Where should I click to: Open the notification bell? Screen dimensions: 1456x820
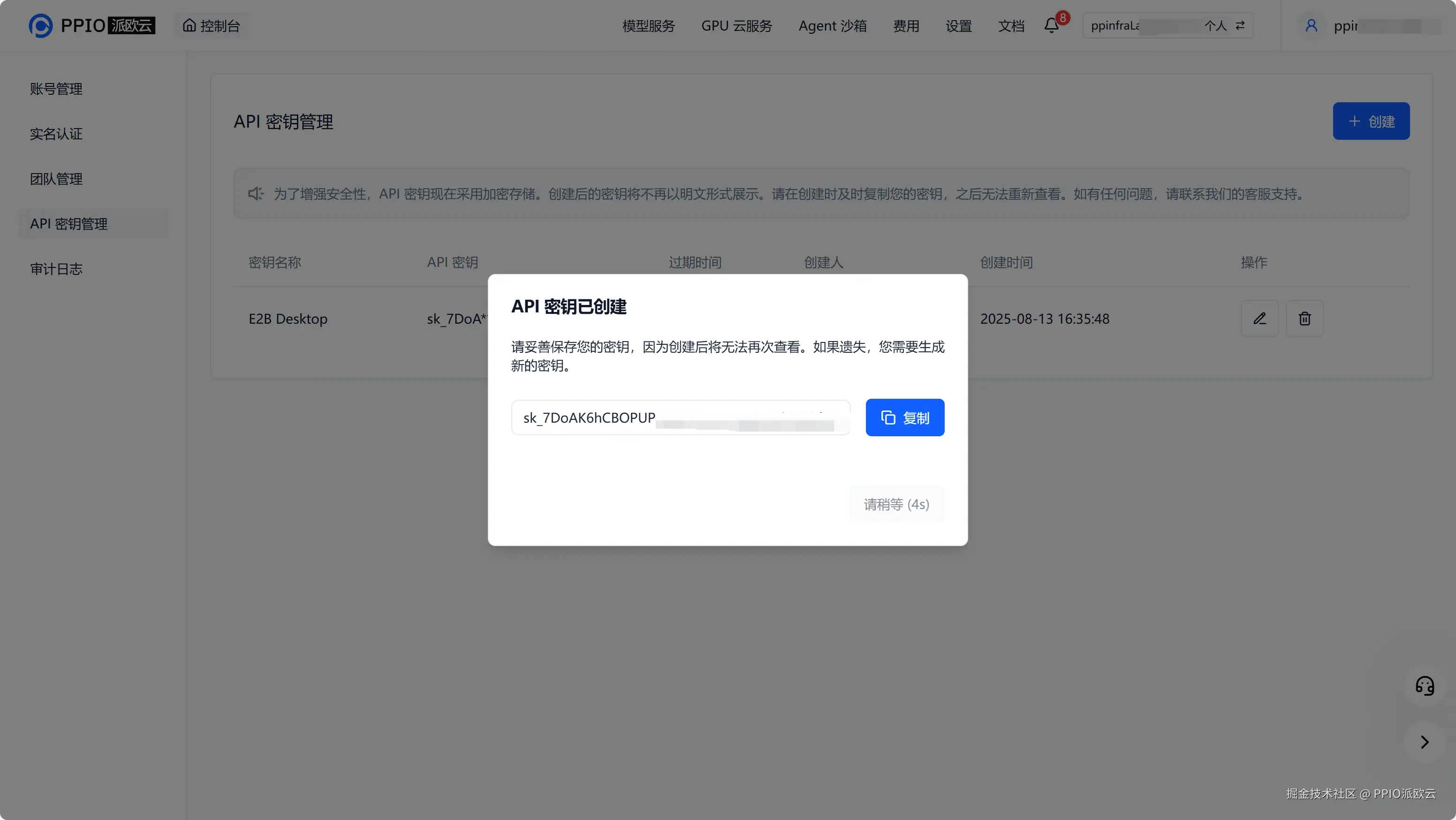(x=1051, y=25)
